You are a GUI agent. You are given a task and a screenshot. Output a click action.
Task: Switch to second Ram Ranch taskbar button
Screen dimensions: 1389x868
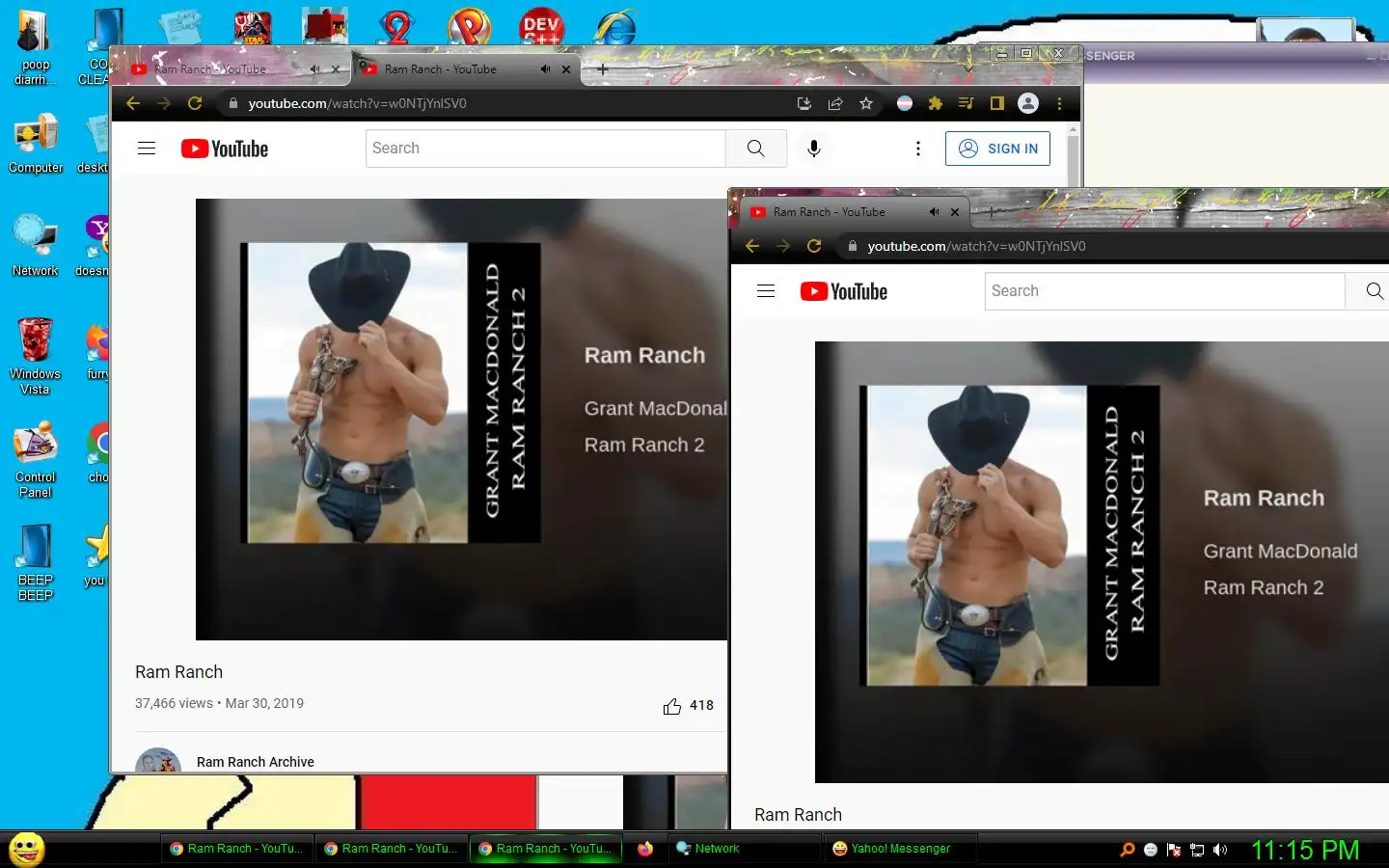pos(392,849)
